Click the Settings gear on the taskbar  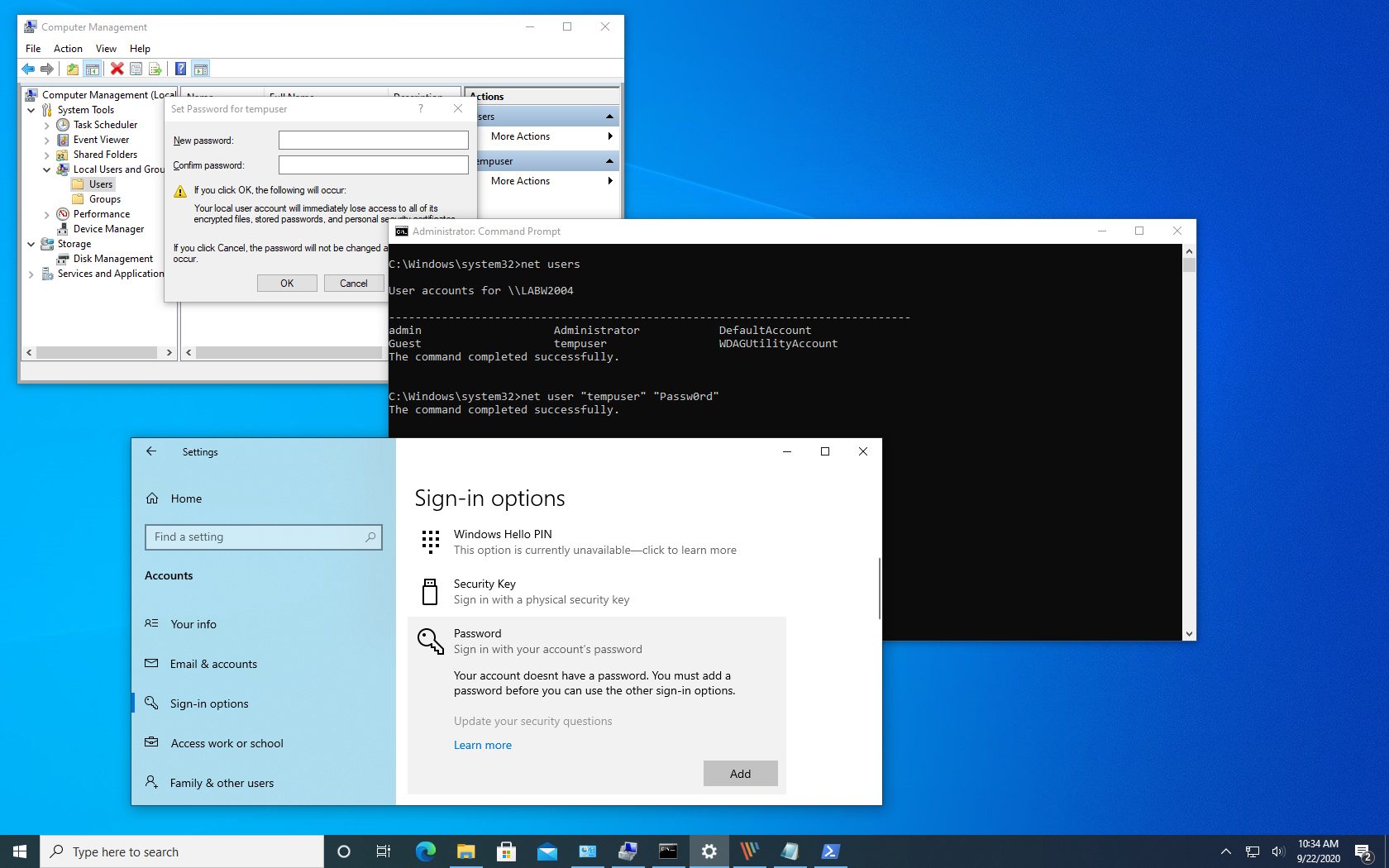[709, 851]
